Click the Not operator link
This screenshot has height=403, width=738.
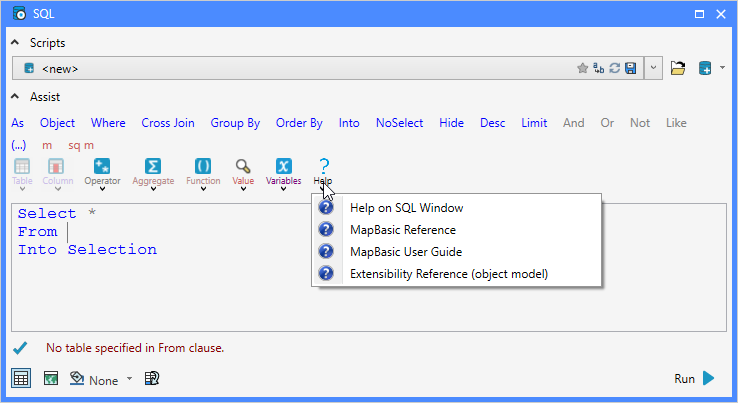[640, 123]
